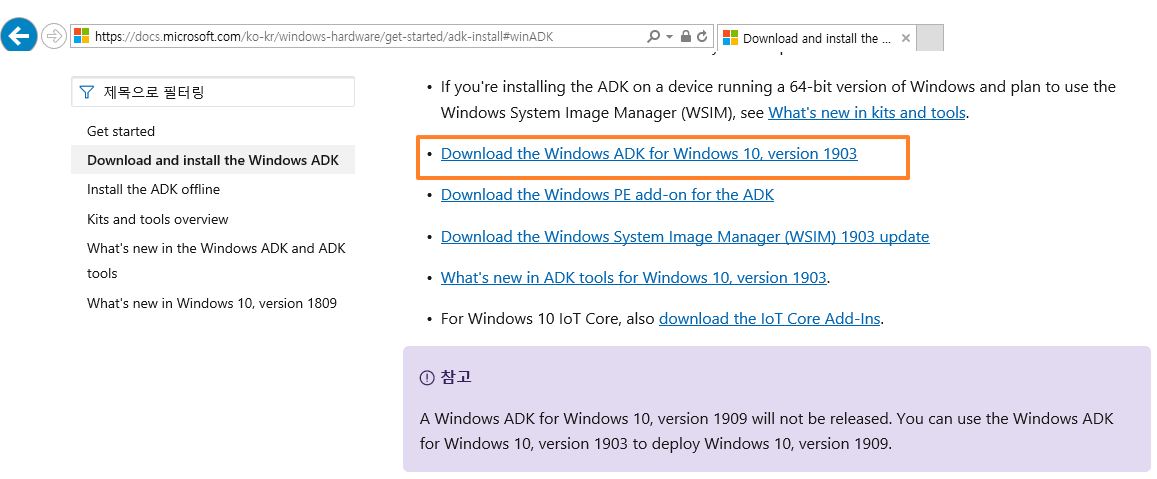Click the '제목으로 필터링' filter field
Image resolution: width=1157 pixels, height=479 pixels.
[213, 92]
